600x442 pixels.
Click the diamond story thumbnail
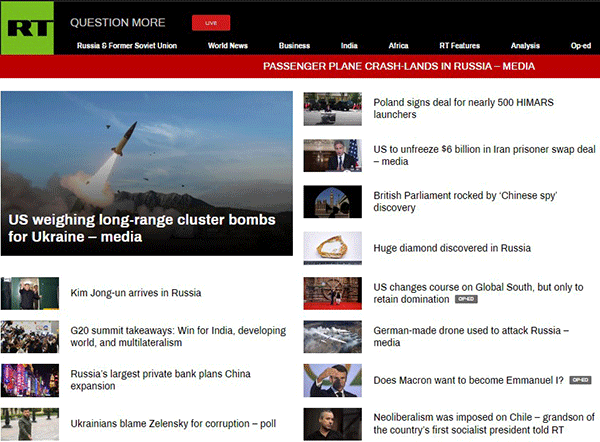coord(333,248)
